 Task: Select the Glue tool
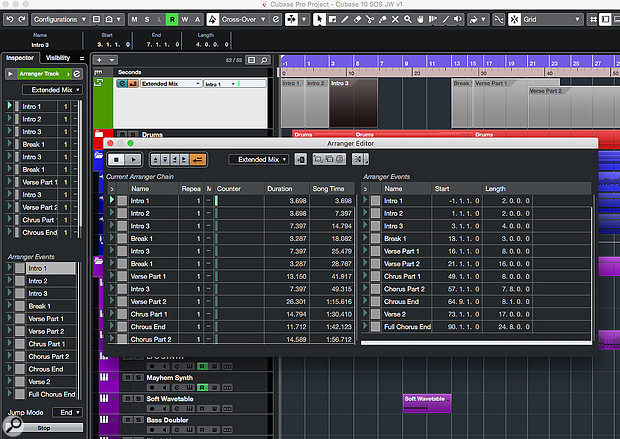click(x=383, y=19)
